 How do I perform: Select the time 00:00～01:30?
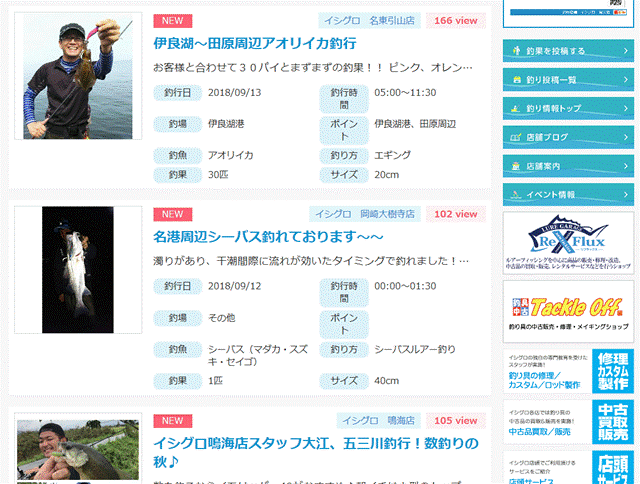[x=405, y=286]
